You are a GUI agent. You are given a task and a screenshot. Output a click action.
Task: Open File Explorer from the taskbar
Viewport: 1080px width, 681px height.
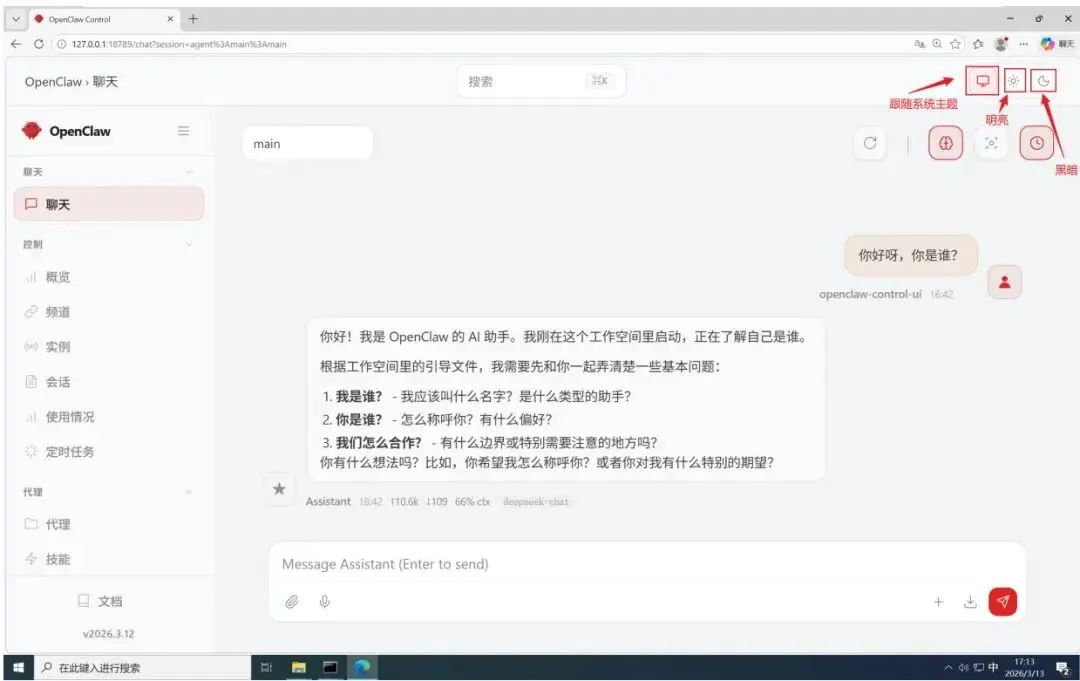click(x=298, y=667)
